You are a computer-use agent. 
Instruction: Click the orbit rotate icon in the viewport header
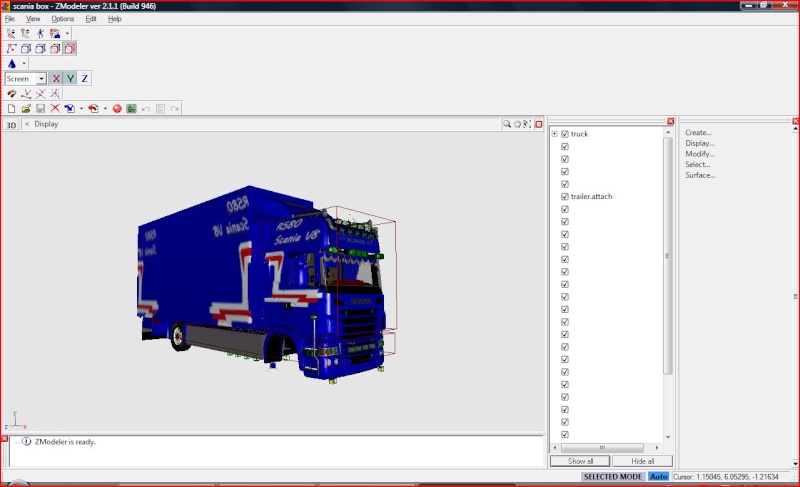pyautogui.click(x=517, y=124)
